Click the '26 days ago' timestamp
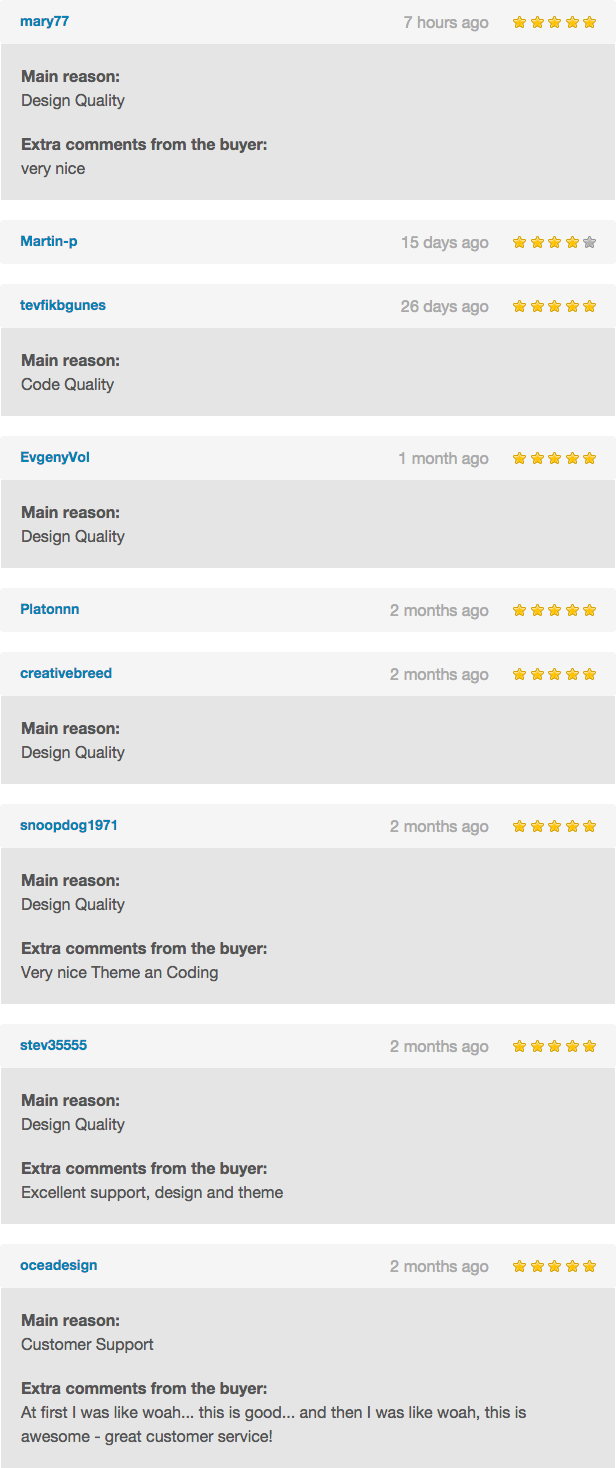 [445, 306]
